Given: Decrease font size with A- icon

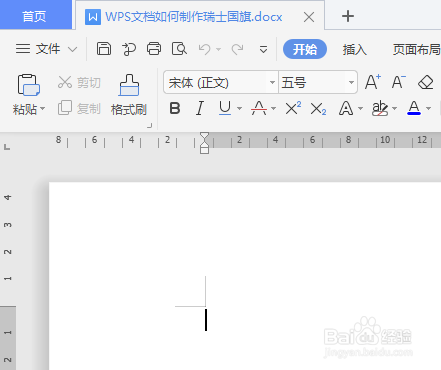Looking at the screenshot, I should click(x=399, y=82).
